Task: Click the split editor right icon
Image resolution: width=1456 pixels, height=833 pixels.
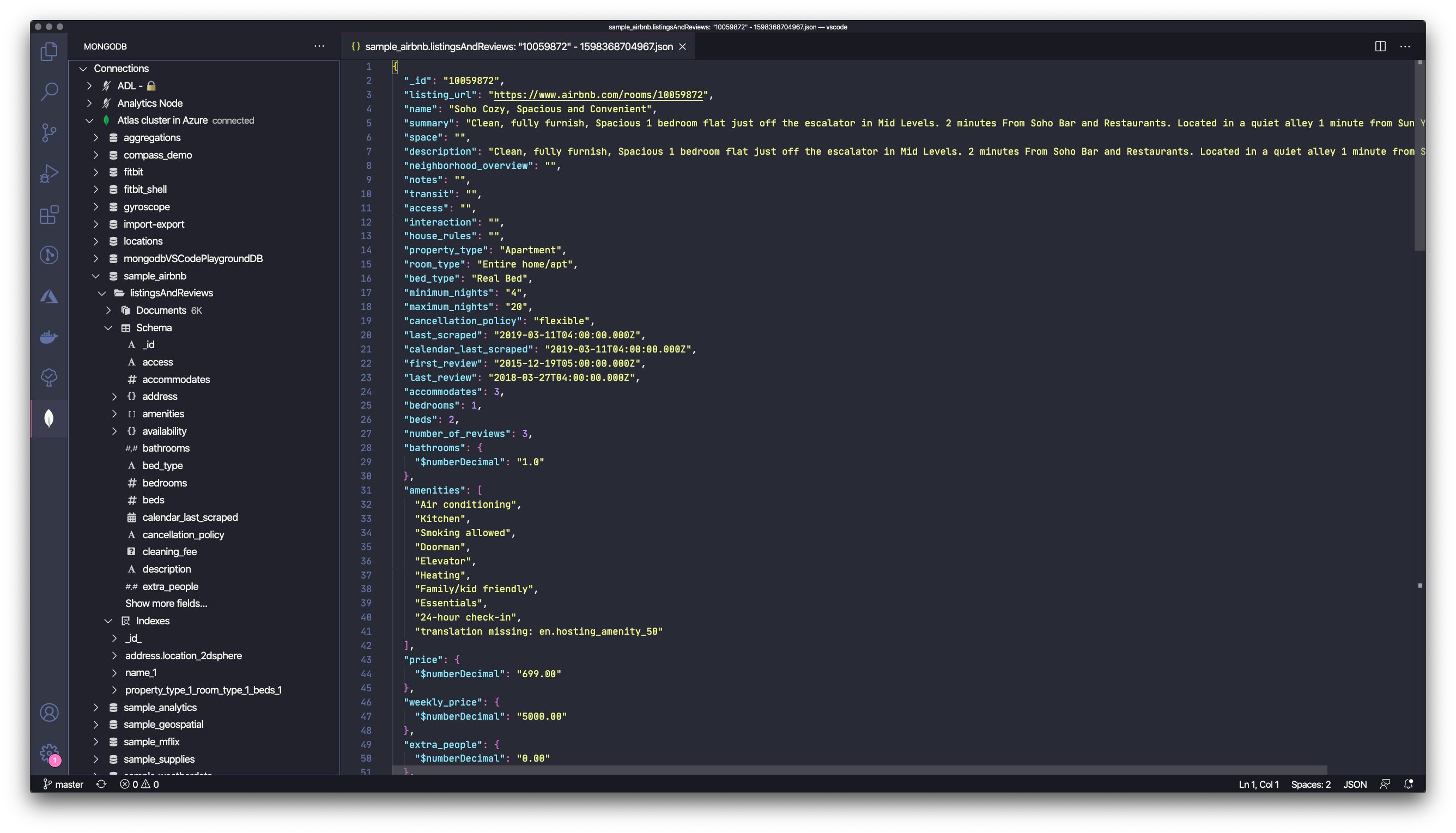Action: 1380,46
